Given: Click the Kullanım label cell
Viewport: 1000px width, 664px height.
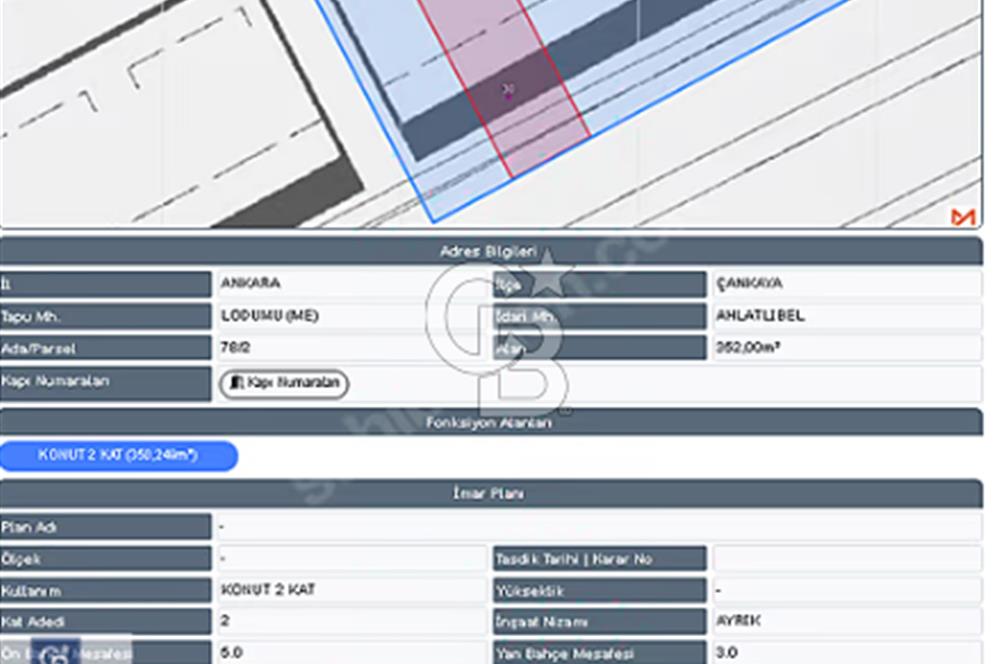Looking at the screenshot, I should pos(105,591).
